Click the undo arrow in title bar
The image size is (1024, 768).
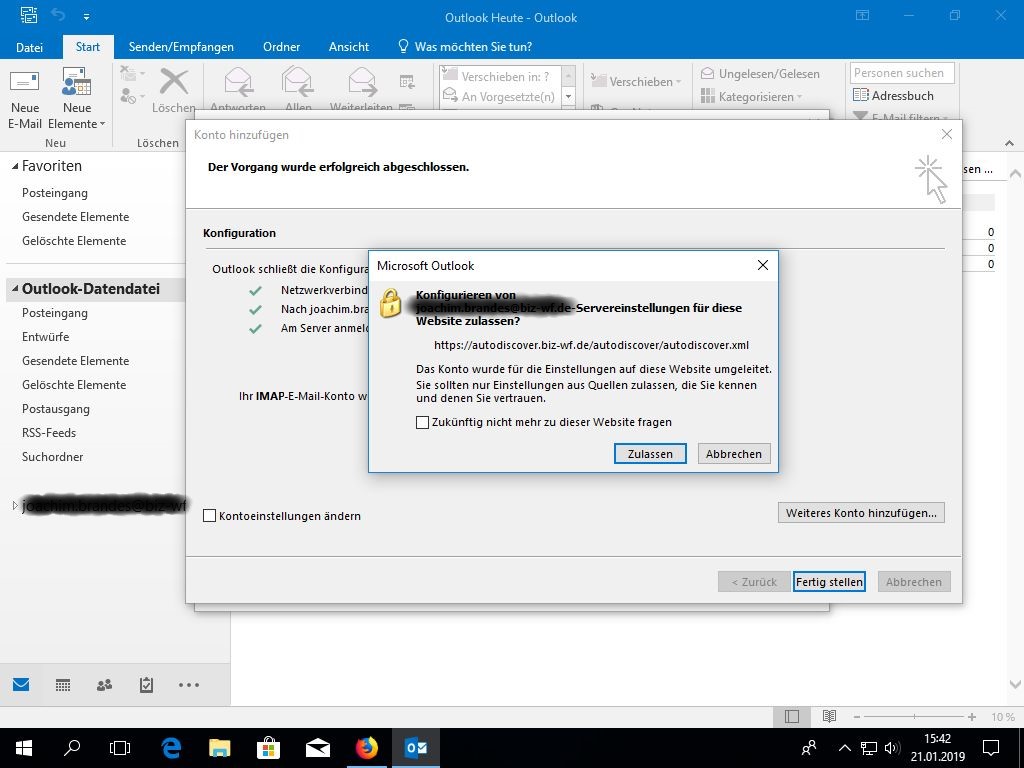pyautogui.click(x=59, y=16)
